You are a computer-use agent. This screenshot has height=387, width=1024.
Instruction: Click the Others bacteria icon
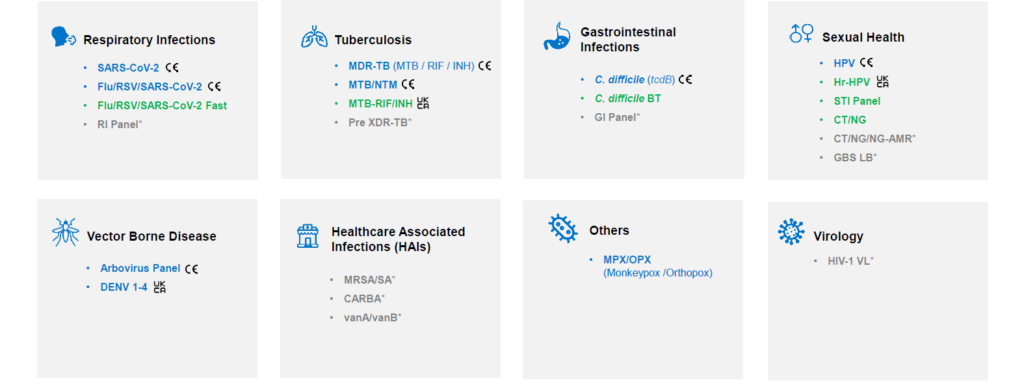tap(562, 228)
